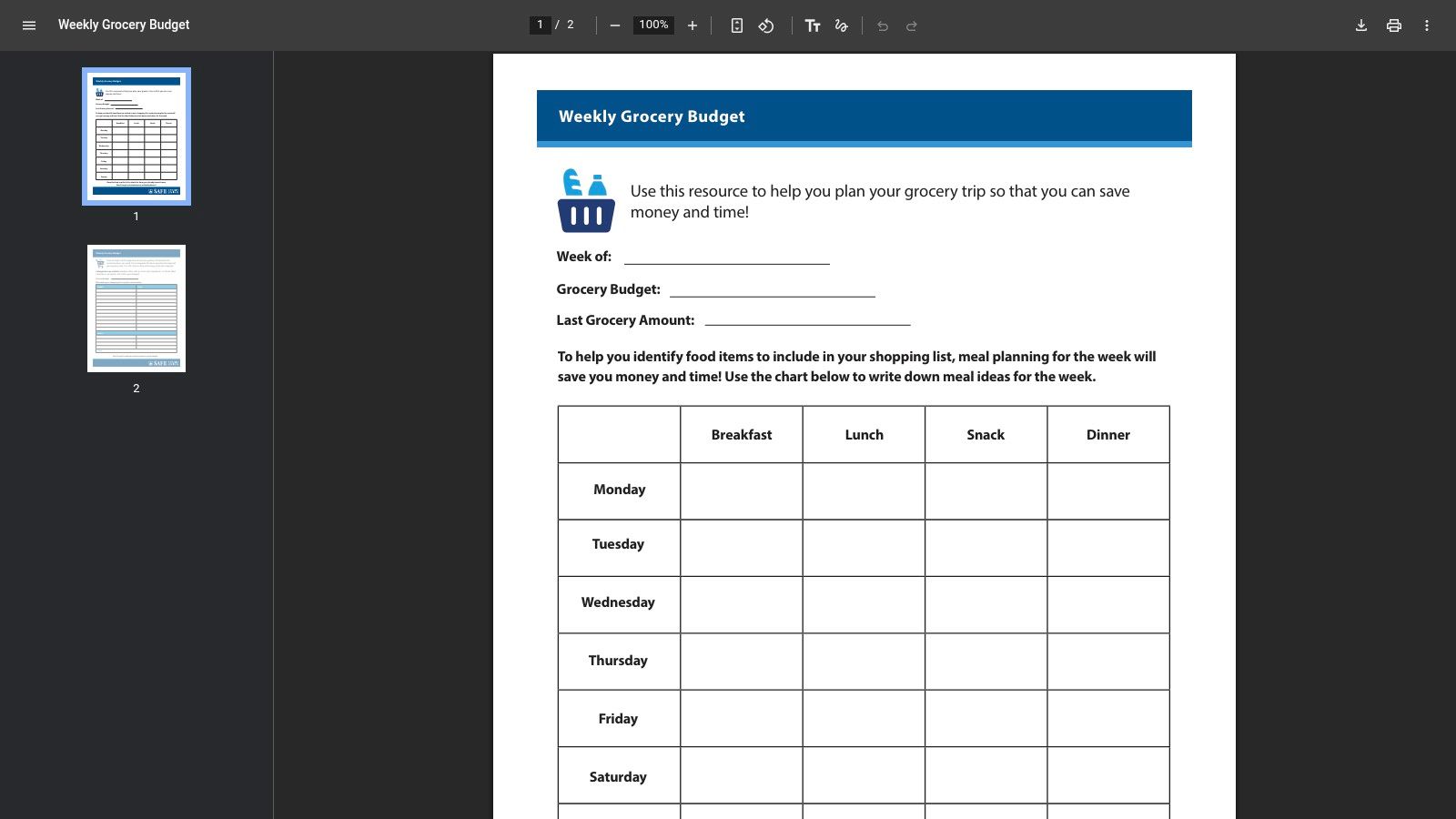Click the Snack column header

(986, 435)
